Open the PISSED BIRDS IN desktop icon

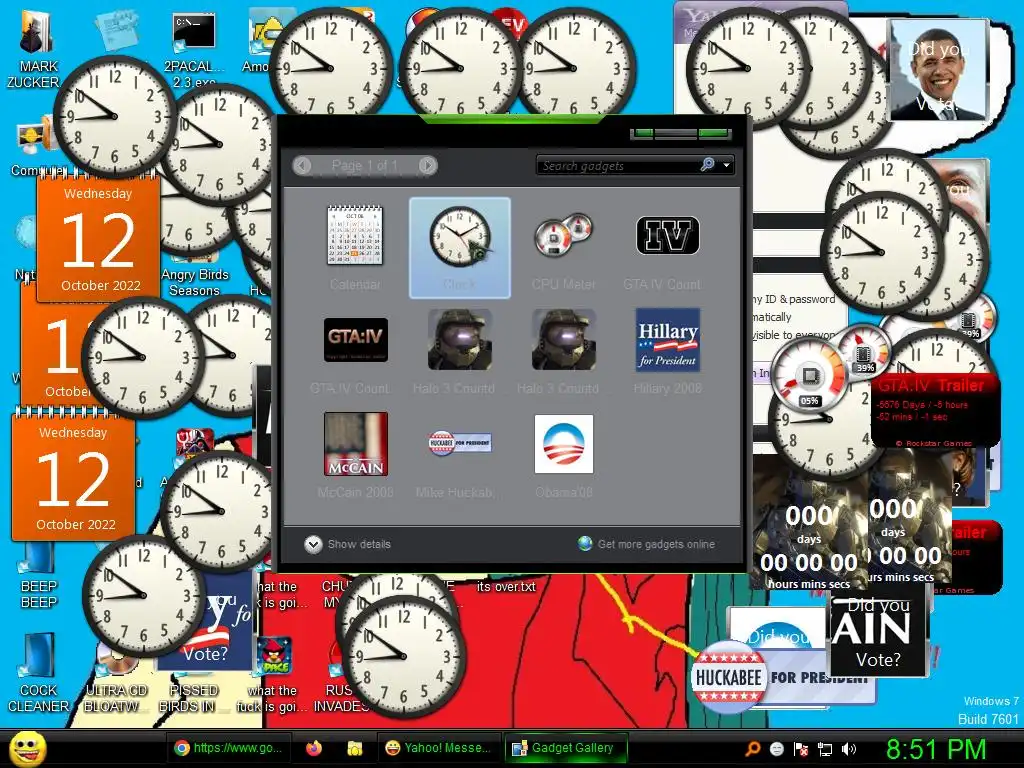point(192,698)
